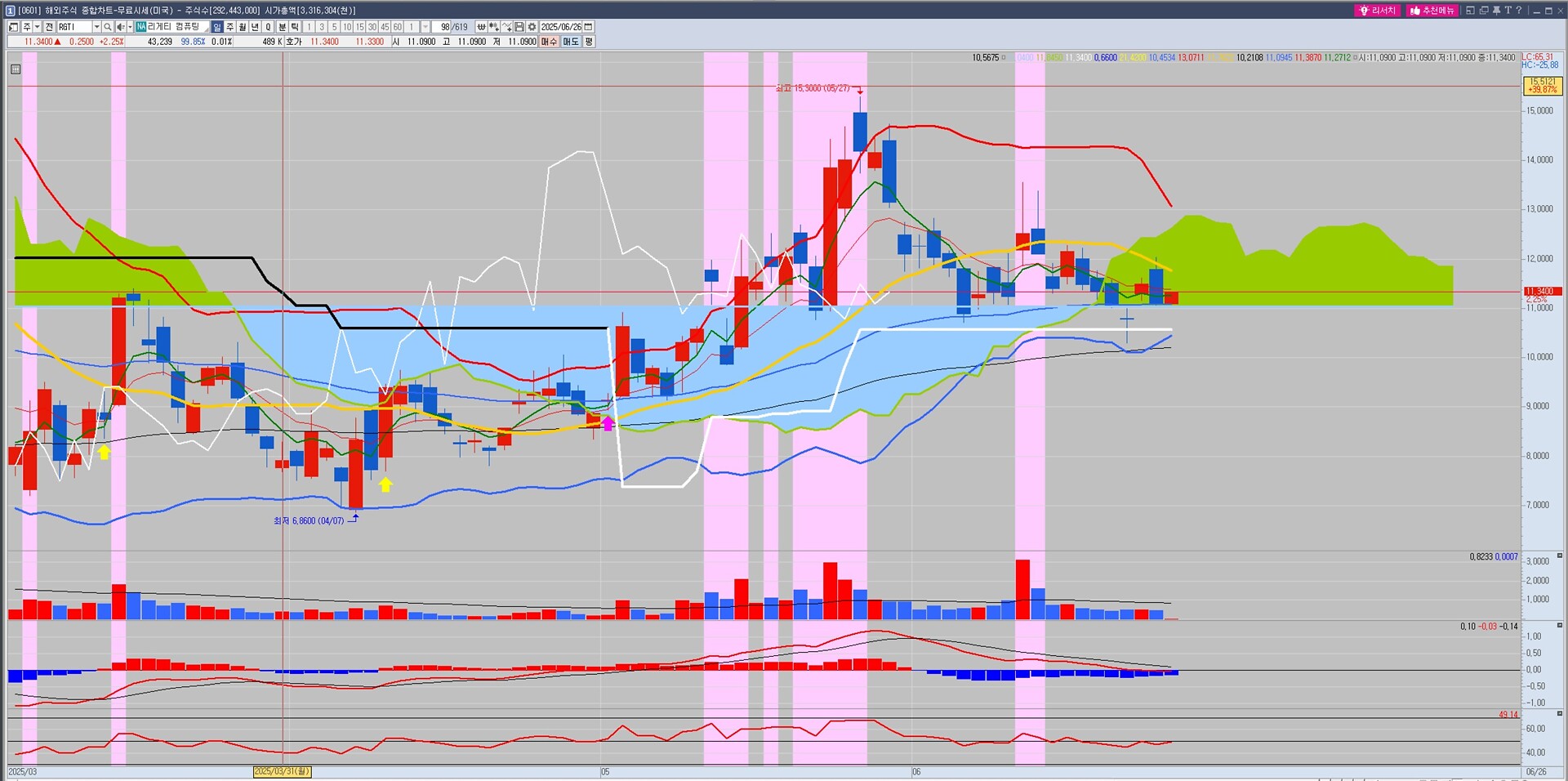Image resolution: width=1568 pixels, height=781 pixels.
Task: Save chart with the floppy disk icon
Action: click(x=519, y=27)
